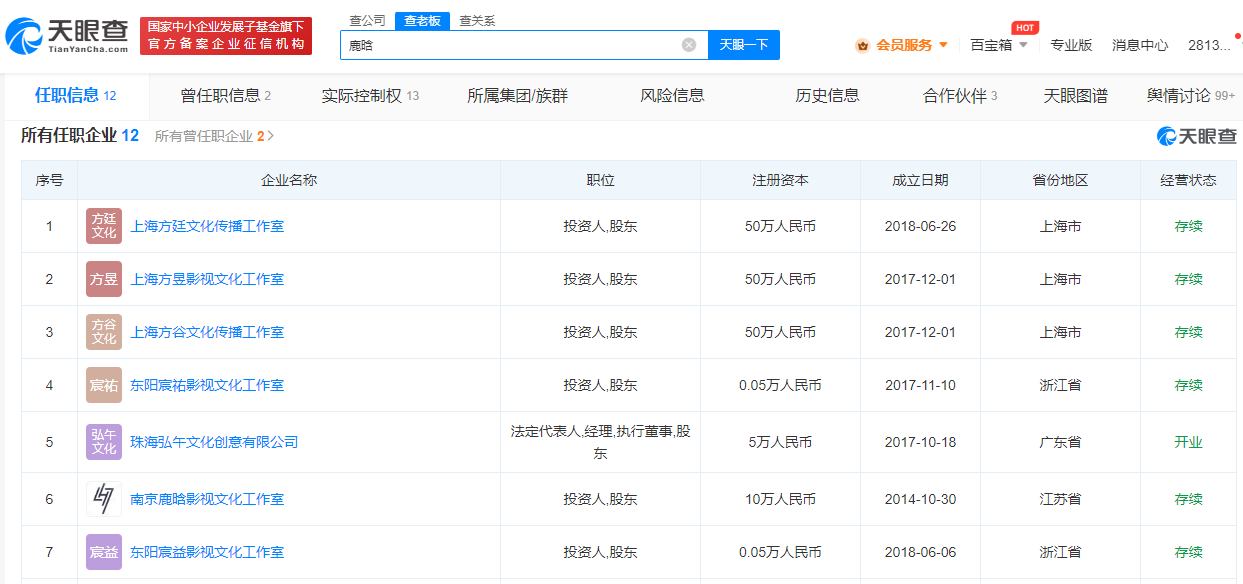The width and height of the screenshot is (1243, 584).
Task: Open the 方谷文化 company logo thumbnail
Action: coord(104,332)
